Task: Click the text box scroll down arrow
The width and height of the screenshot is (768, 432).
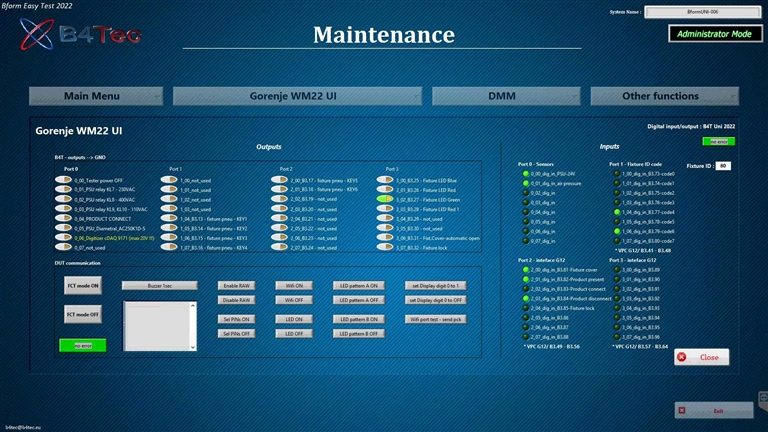Action: [x=193, y=347]
